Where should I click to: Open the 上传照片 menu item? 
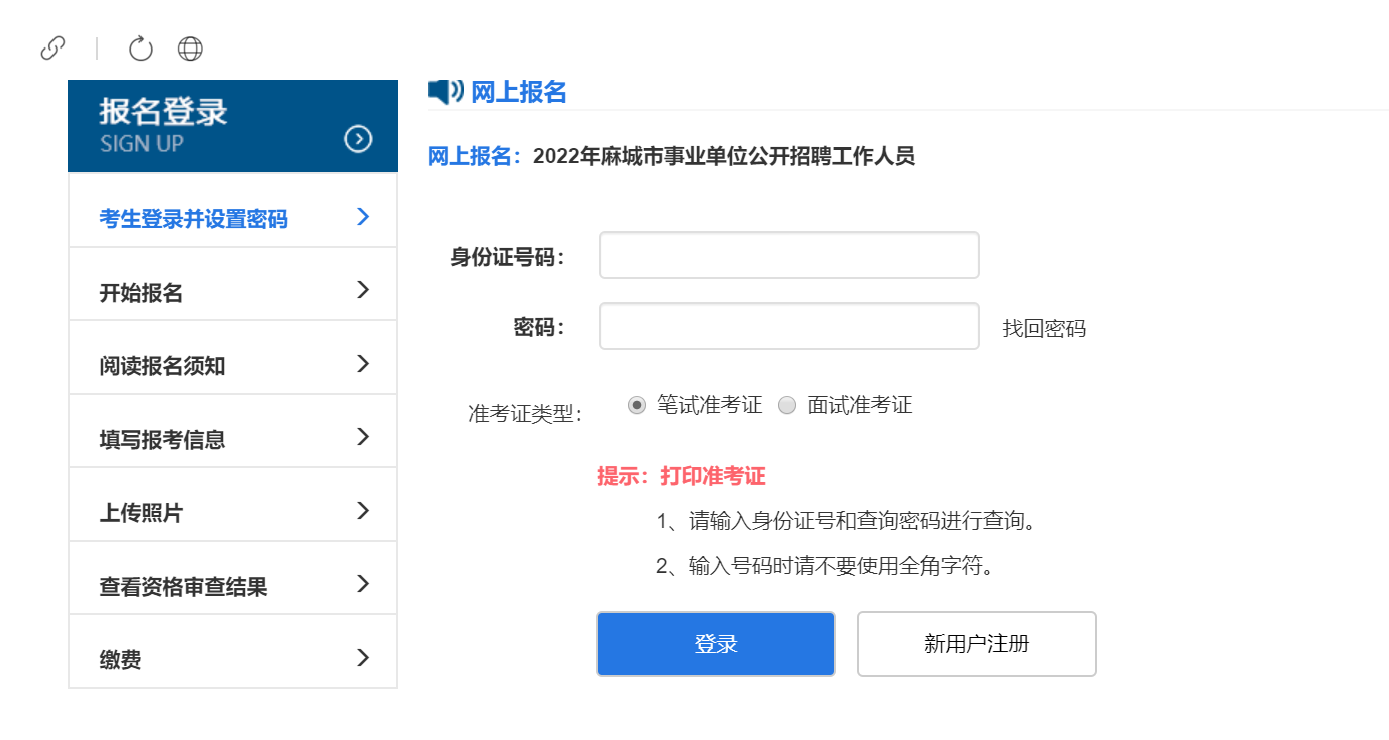coord(233,505)
